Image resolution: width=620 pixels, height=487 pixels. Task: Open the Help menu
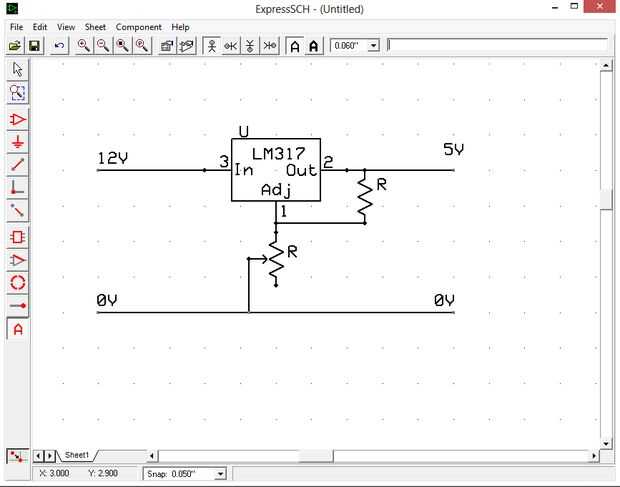pyautogui.click(x=180, y=27)
